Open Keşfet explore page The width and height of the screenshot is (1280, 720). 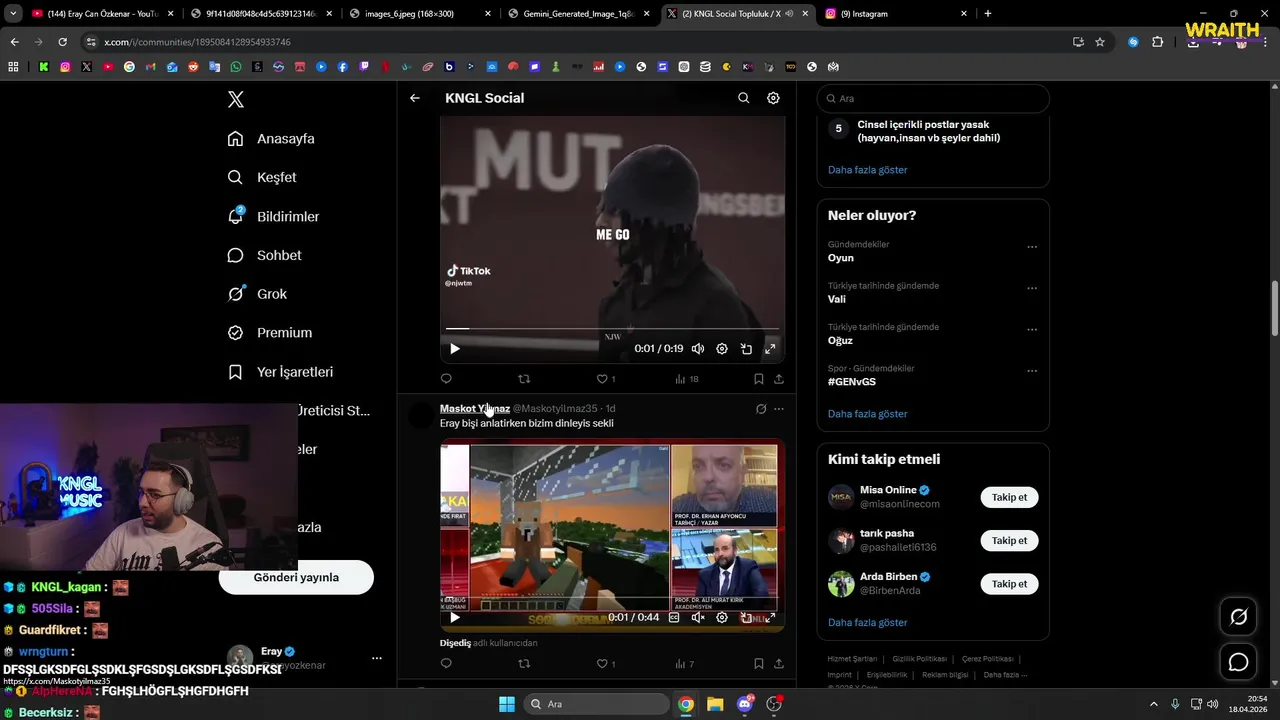tap(262, 177)
